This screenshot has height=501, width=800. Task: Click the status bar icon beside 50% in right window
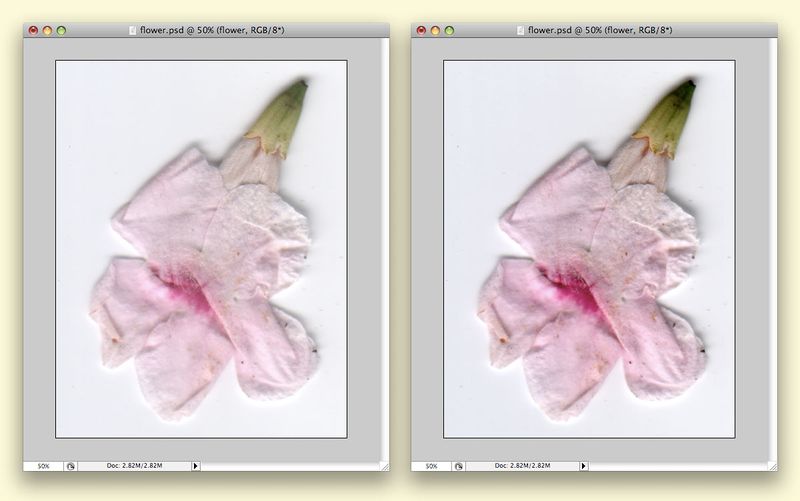pos(459,466)
